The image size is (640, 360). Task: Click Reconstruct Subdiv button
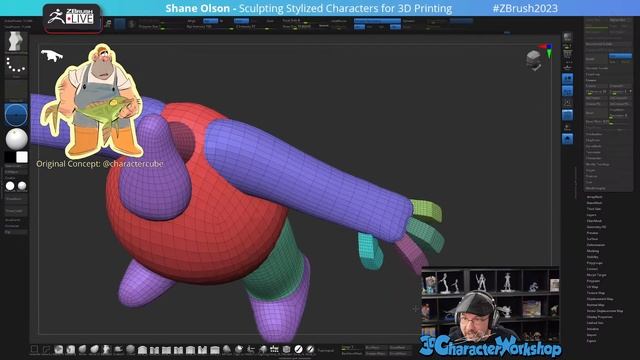tap(608, 44)
